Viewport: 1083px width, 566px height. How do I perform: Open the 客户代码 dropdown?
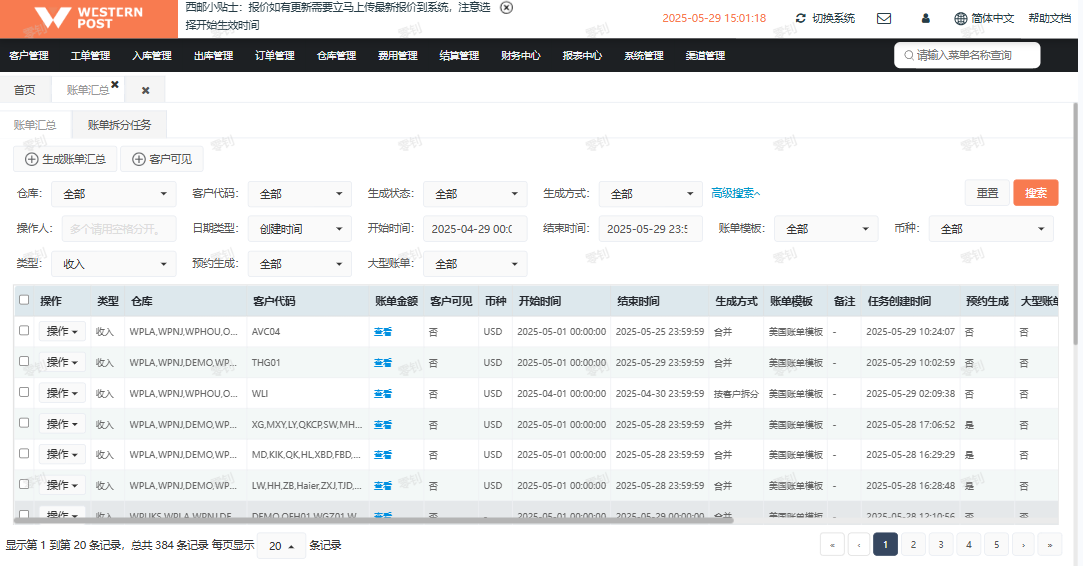pyautogui.click(x=300, y=194)
